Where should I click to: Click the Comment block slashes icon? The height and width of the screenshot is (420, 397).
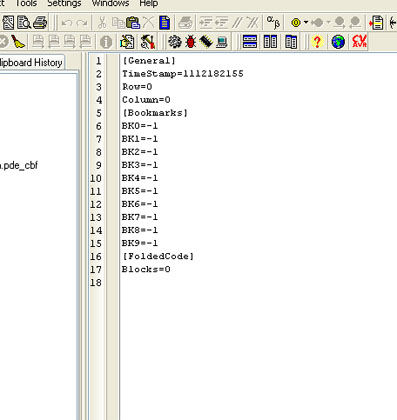tap(237, 23)
